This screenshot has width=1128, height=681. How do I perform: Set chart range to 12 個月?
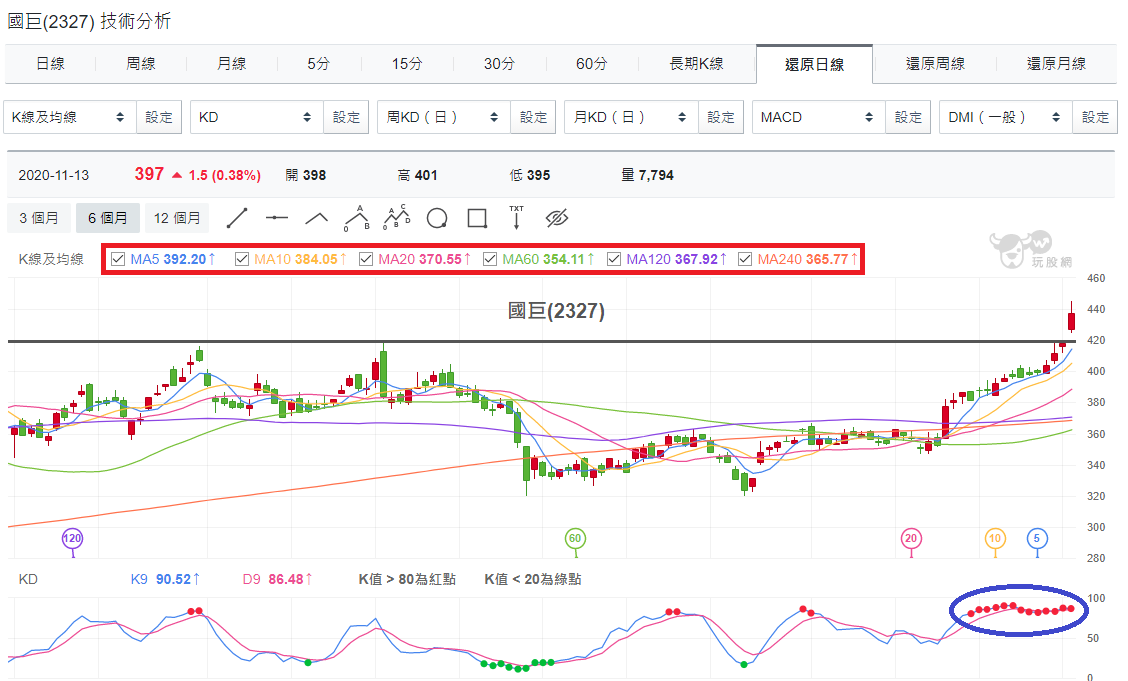coord(177,218)
